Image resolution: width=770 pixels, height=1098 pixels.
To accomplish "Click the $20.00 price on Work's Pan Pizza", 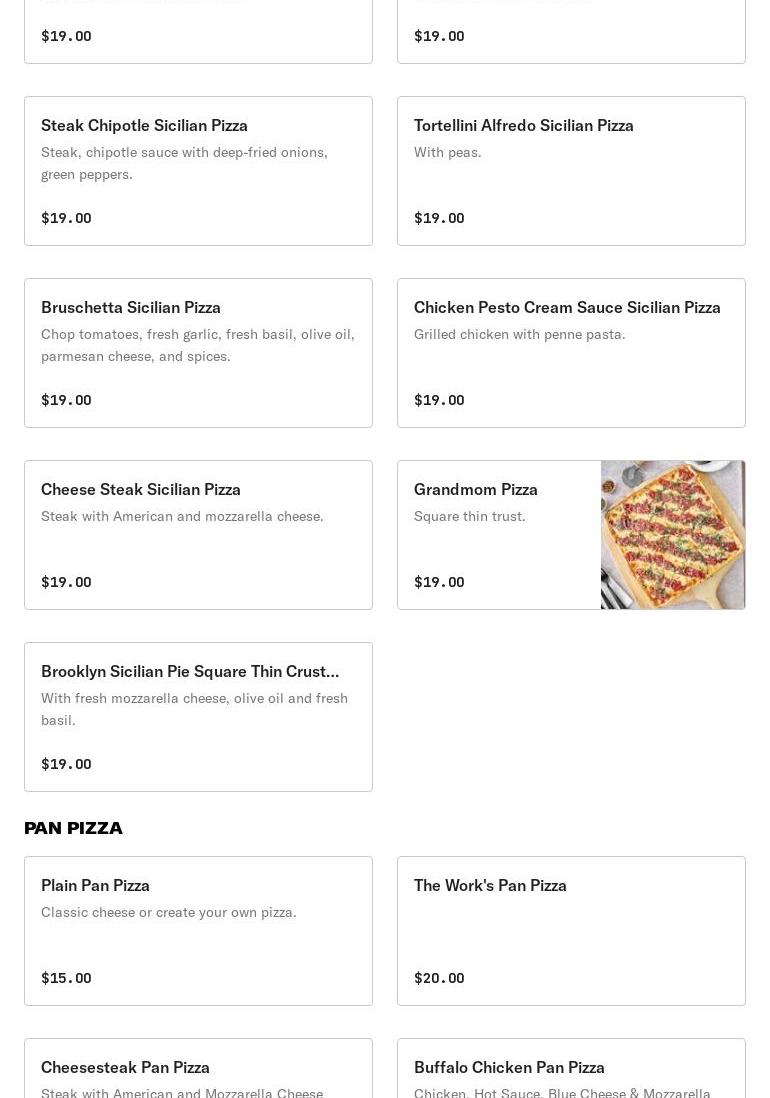I will [439, 978].
